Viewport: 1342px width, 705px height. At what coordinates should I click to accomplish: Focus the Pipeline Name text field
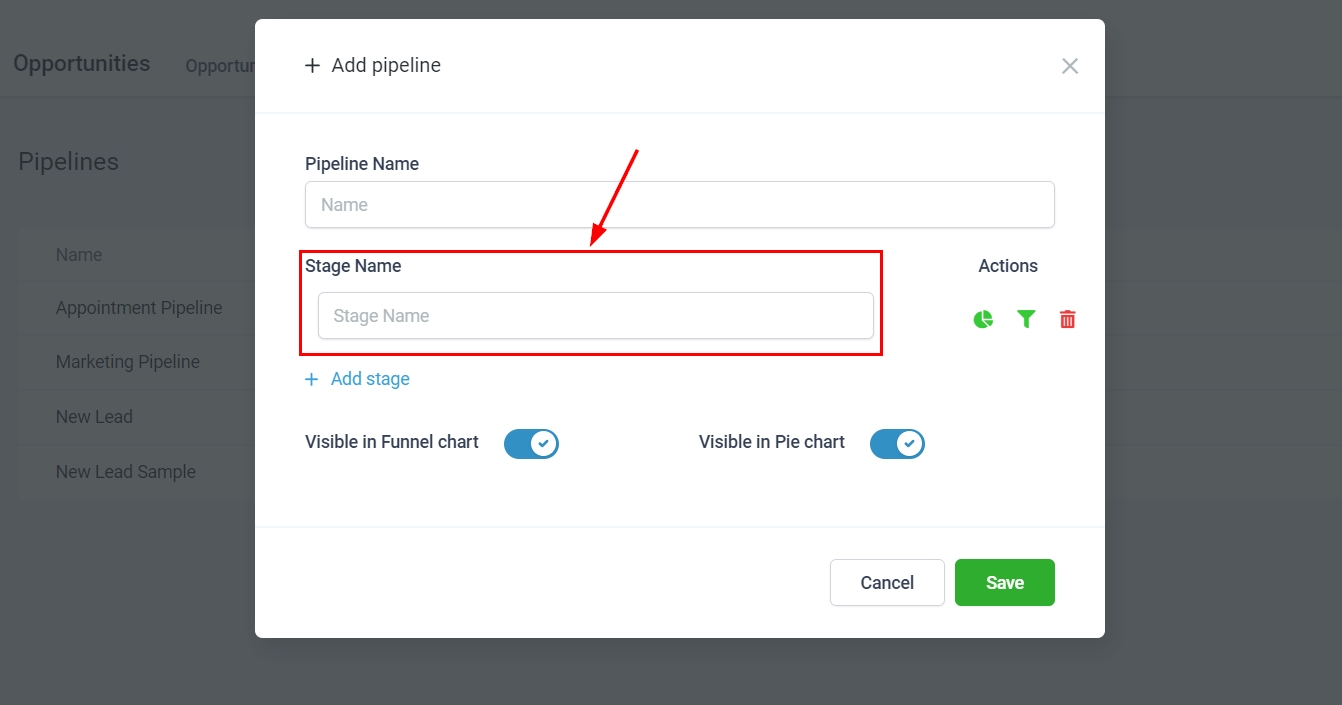[679, 205]
